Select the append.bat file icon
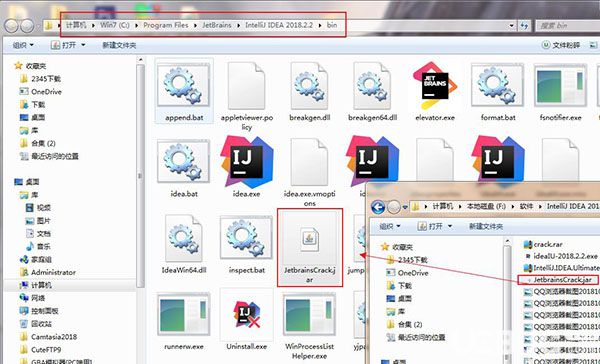 coord(184,85)
